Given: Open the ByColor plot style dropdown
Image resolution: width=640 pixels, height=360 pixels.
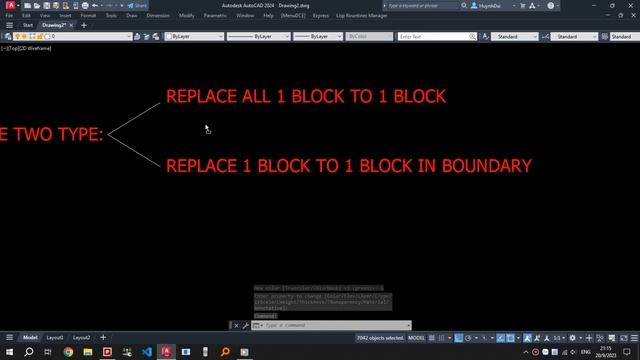Looking at the screenshot, I should coord(369,37).
